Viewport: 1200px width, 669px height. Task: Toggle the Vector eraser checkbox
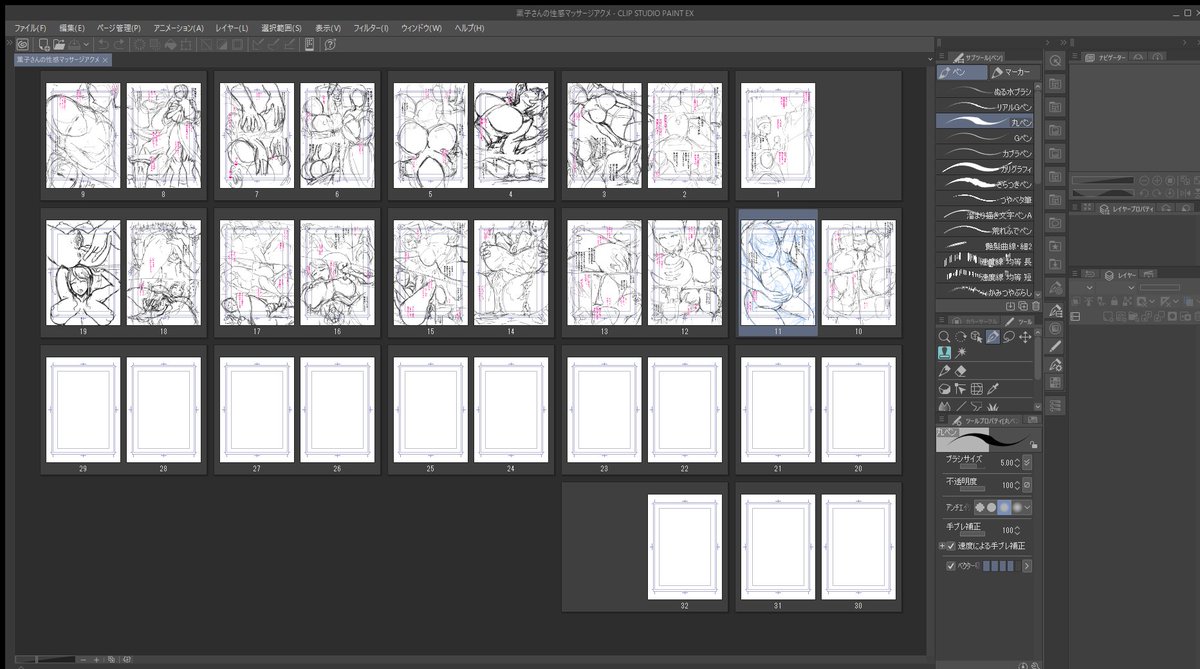coord(951,565)
